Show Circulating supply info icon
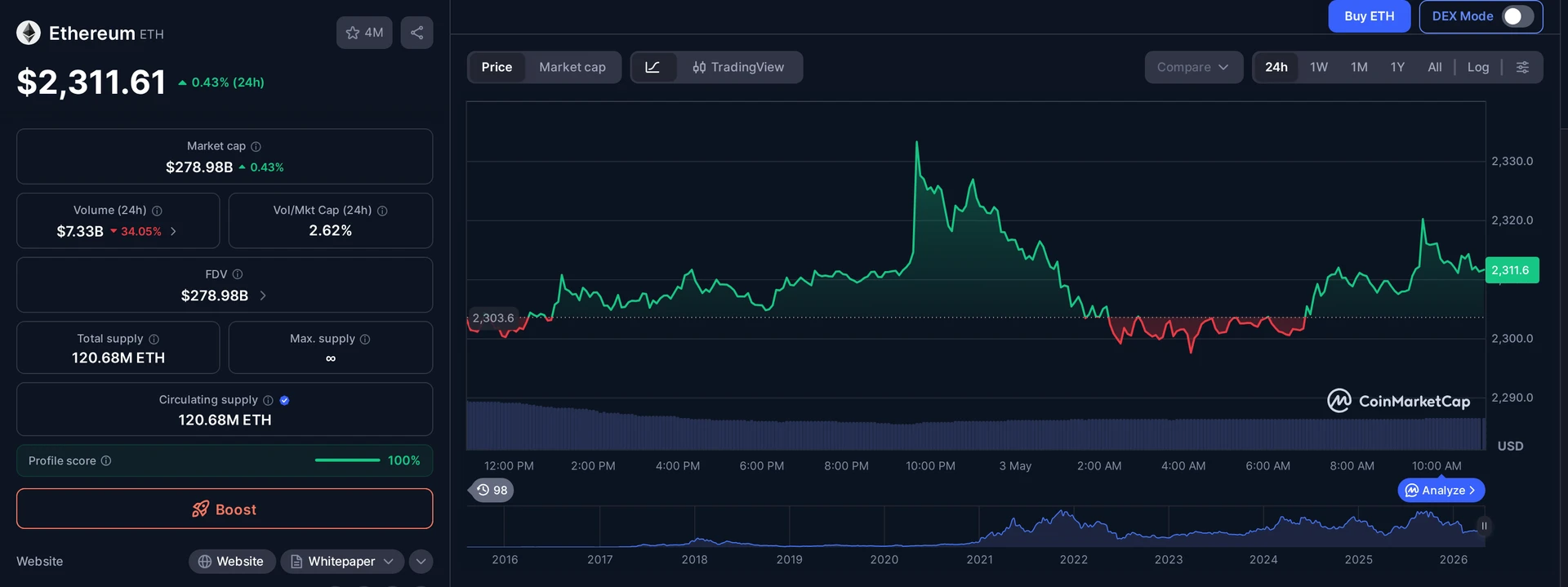Screen dimensions: 1568x587 point(268,400)
